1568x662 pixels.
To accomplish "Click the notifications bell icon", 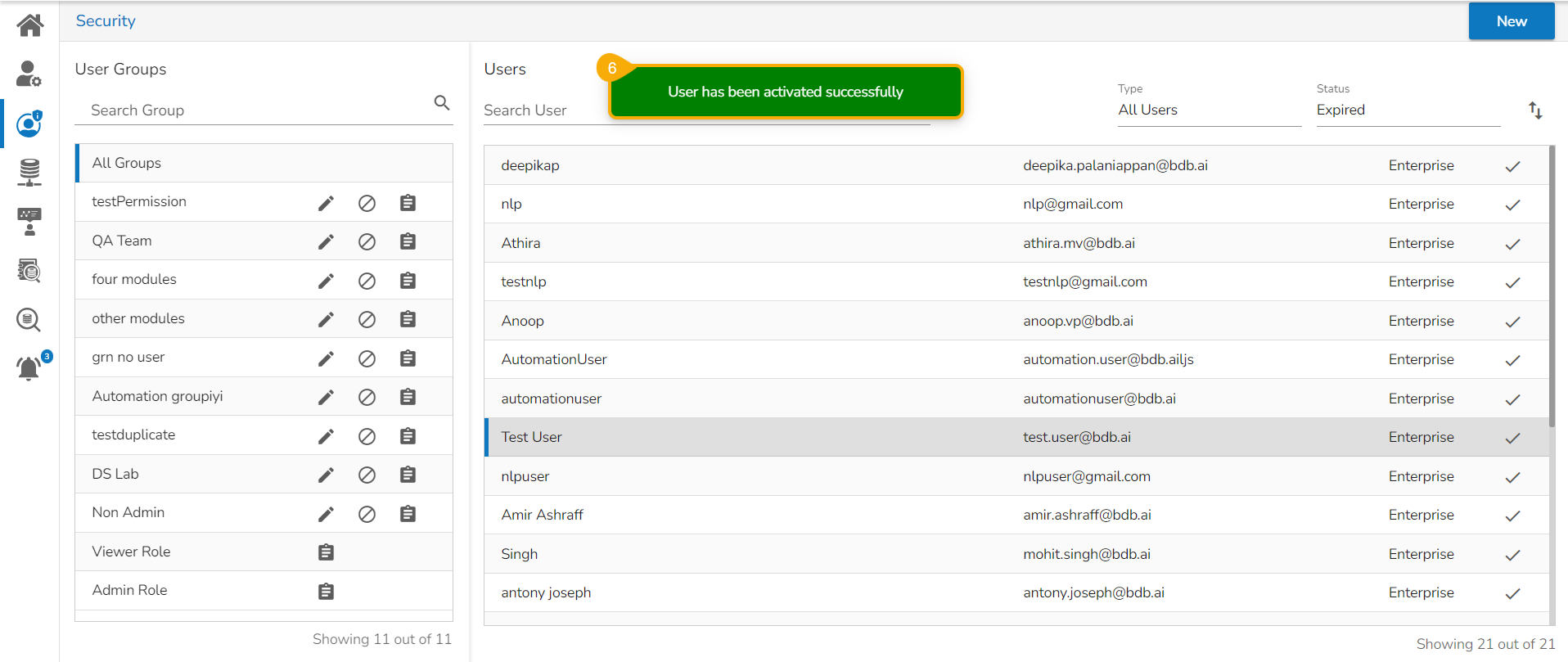I will point(29,368).
